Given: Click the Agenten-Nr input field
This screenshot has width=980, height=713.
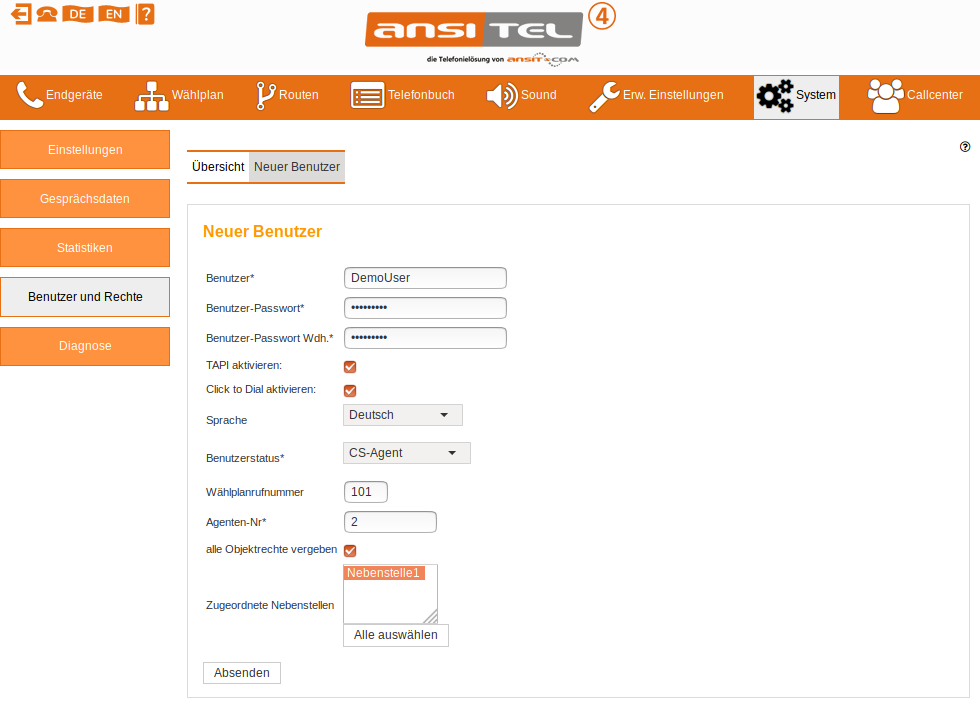Looking at the screenshot, I should click(x=389, y=522).
